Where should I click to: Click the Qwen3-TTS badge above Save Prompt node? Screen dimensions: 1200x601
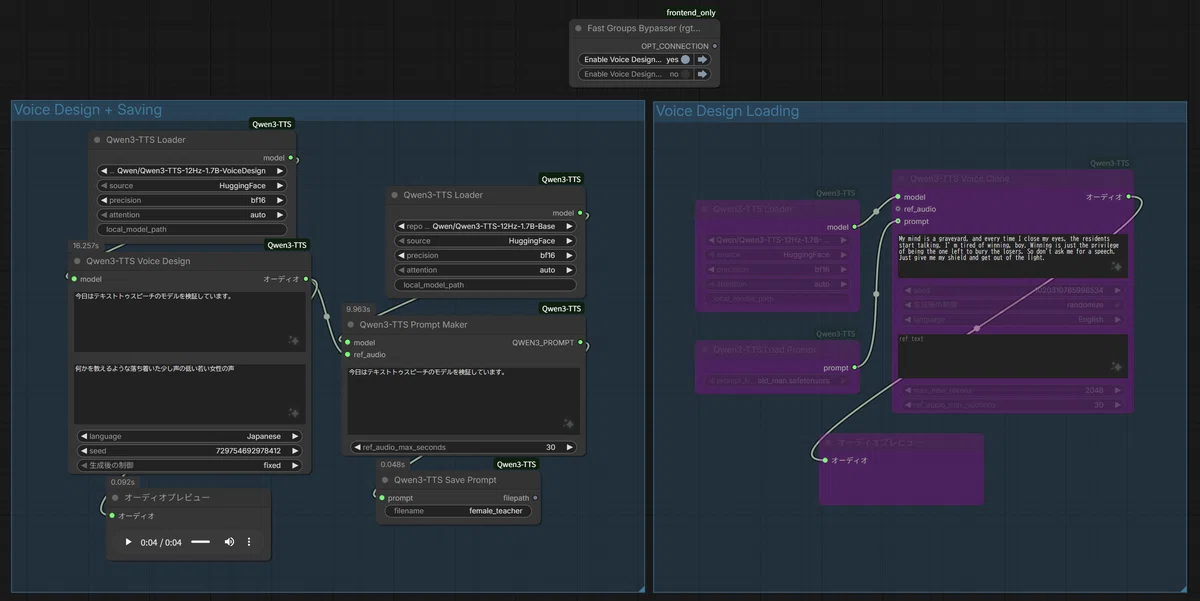(x=517, y=464)
